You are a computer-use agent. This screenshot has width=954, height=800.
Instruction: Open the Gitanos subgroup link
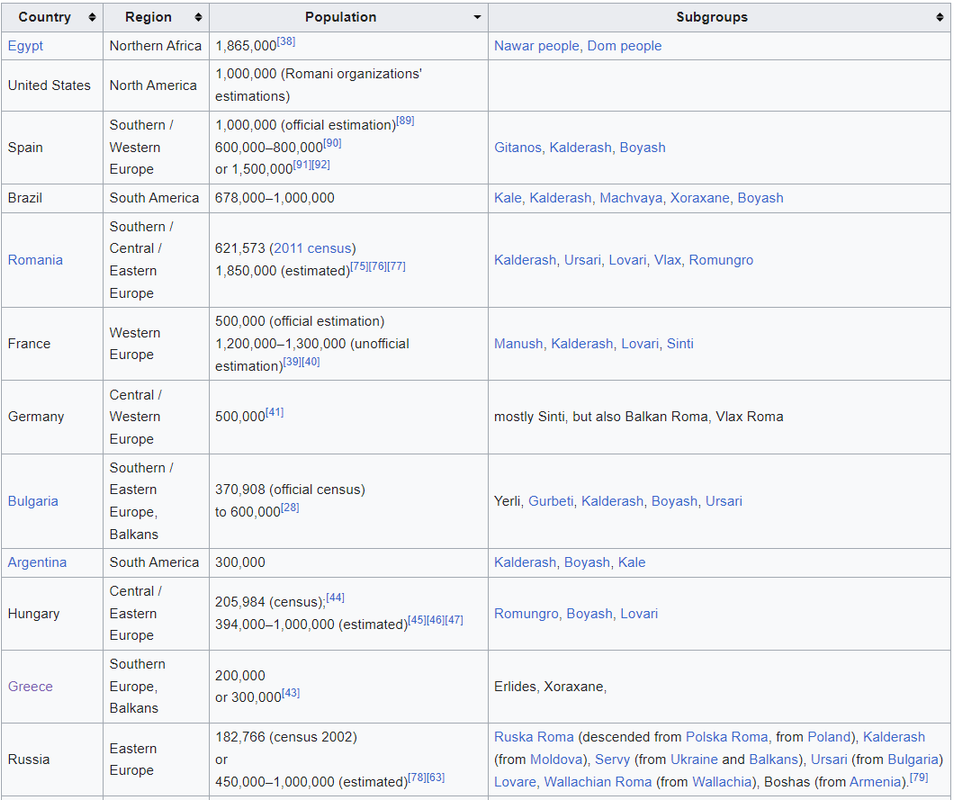coord(518,147)
